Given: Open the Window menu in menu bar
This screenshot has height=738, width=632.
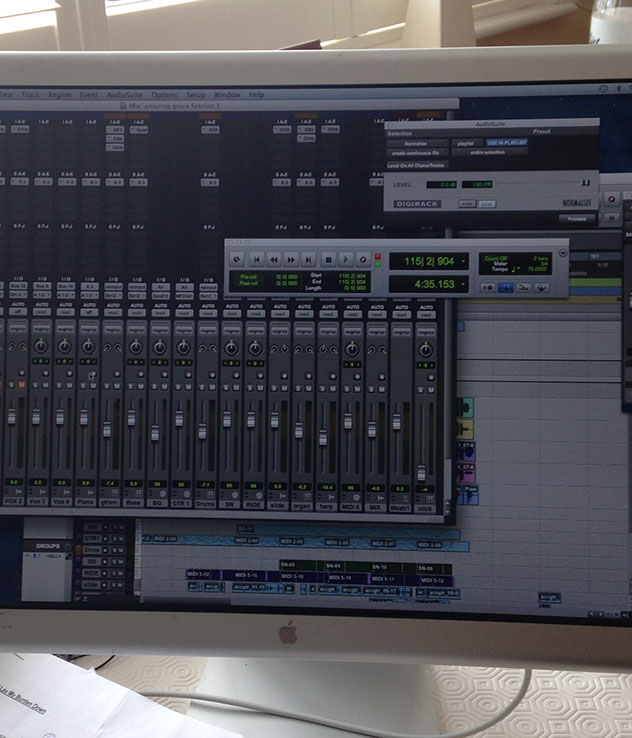Looking at the screenshot, I should tap(226, 94).
